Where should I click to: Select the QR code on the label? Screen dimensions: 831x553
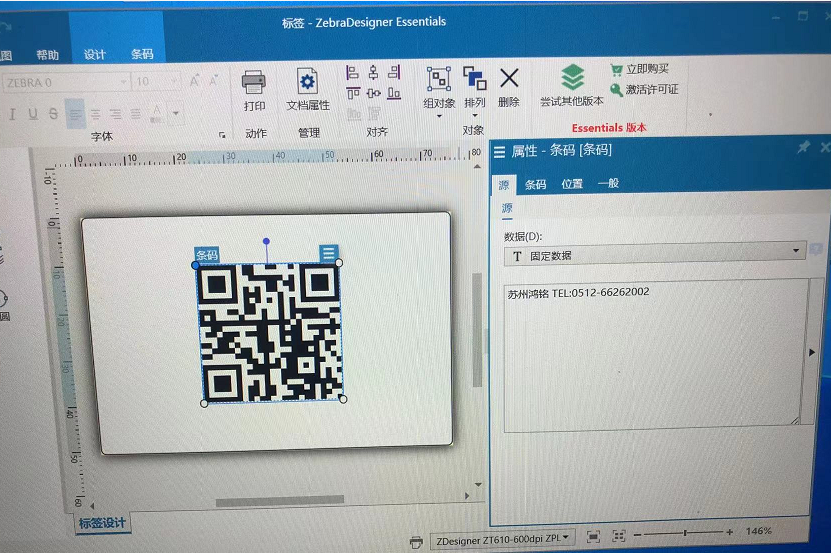click(271, 332)
